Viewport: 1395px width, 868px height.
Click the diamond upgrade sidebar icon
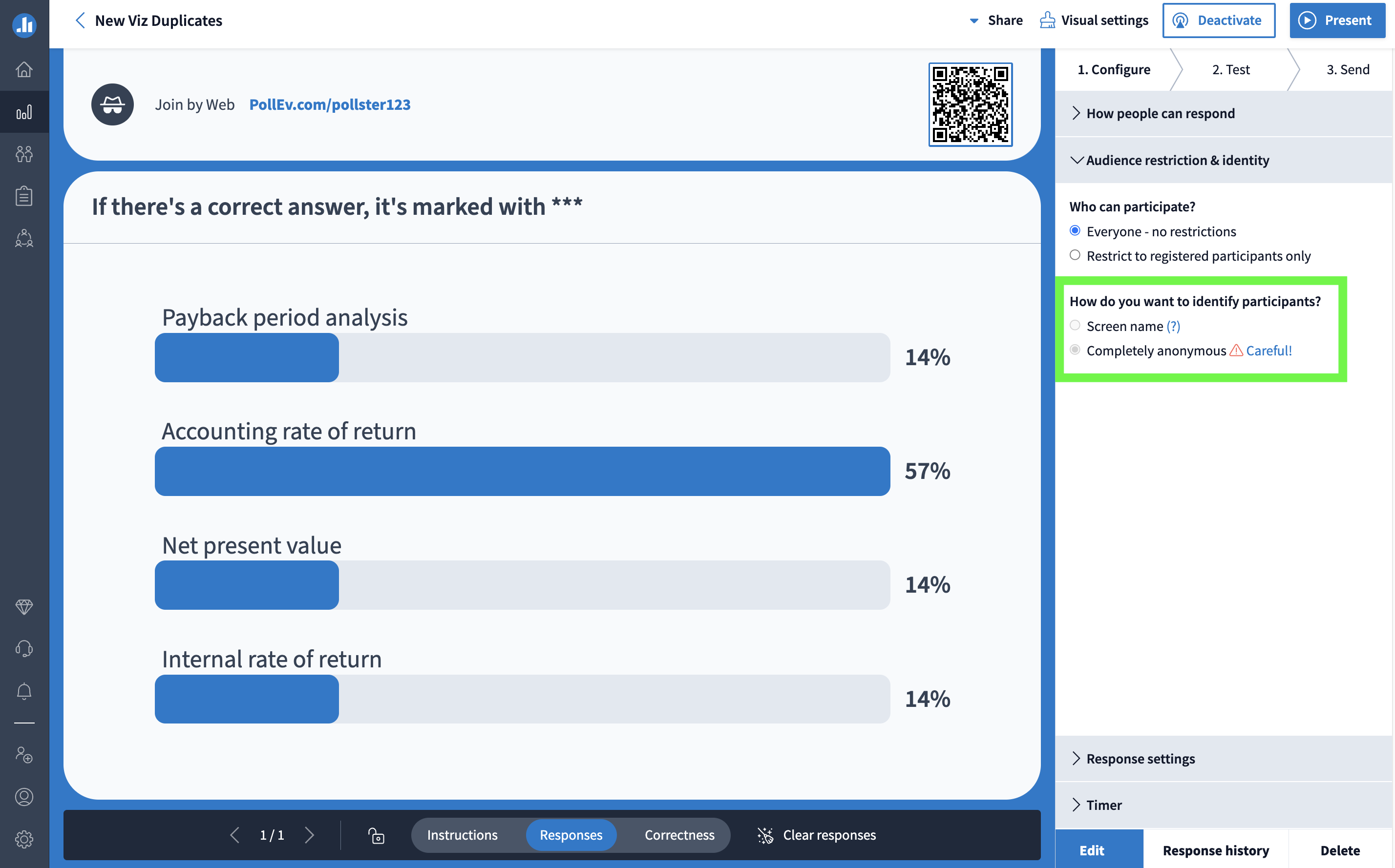pyautogui.click(x=24, y=606)
